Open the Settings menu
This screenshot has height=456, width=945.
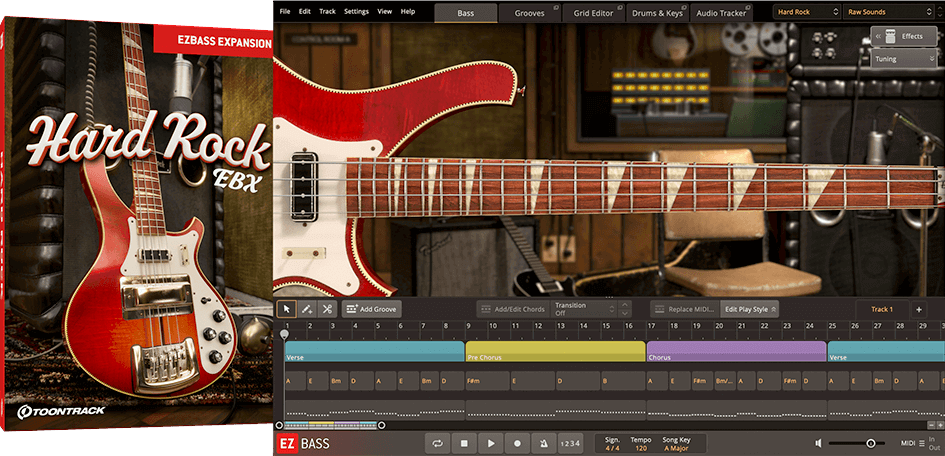(356, 11)
